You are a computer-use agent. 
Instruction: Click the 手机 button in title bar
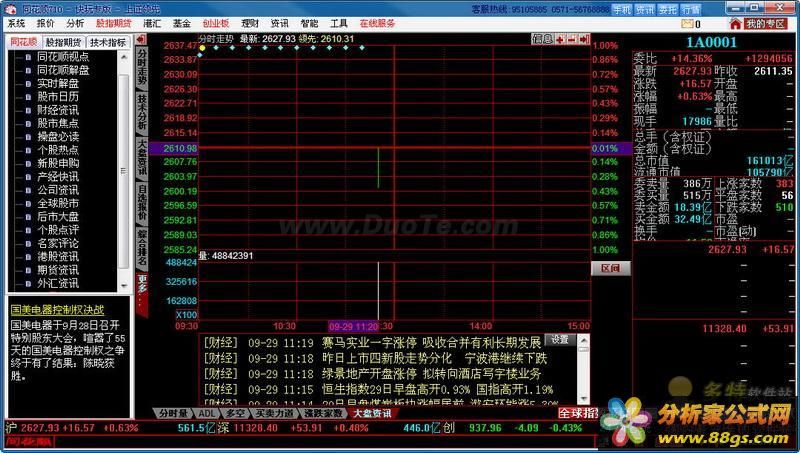pyautogui.click(x=621, y=10)
